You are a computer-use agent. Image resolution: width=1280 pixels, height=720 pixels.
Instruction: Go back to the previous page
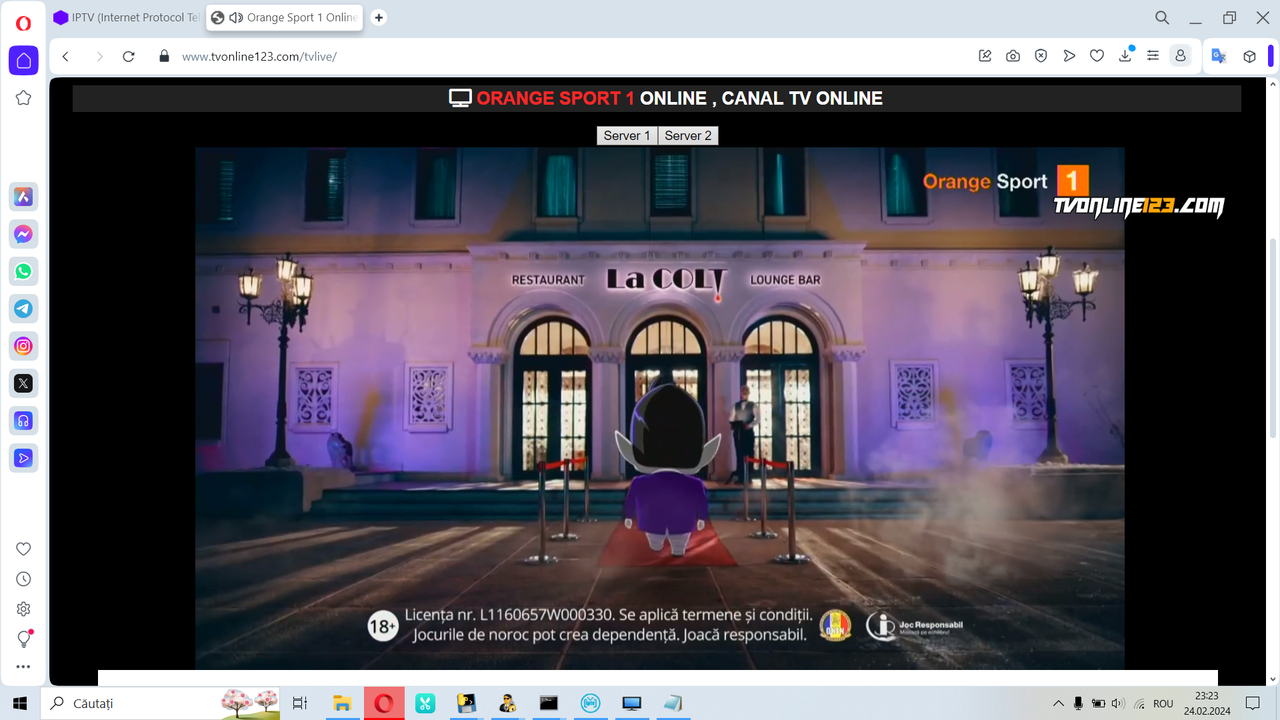coord(66,56)
